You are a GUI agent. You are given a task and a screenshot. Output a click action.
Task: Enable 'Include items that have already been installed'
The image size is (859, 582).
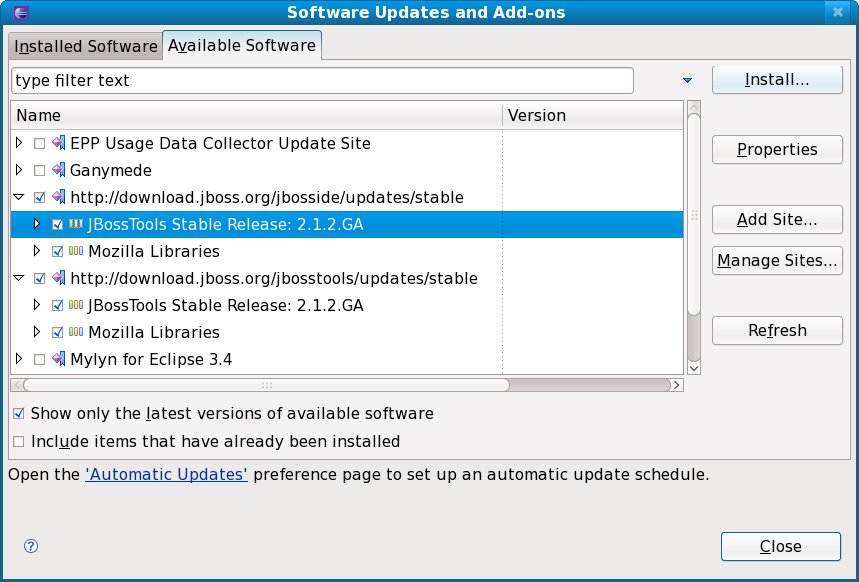pyautogui.click(x=18, y=441)
